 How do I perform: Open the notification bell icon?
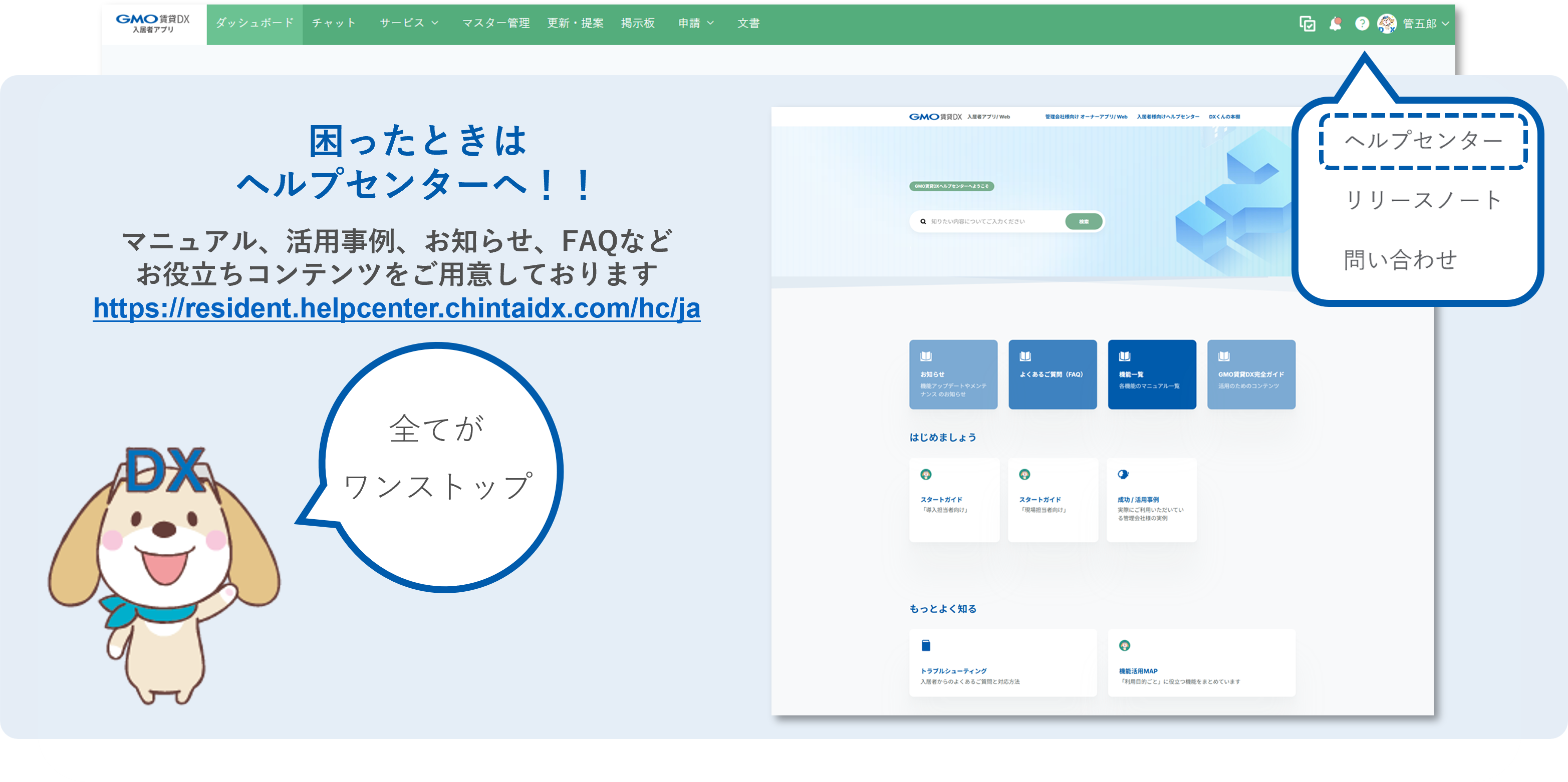[x=1335, y=24]
